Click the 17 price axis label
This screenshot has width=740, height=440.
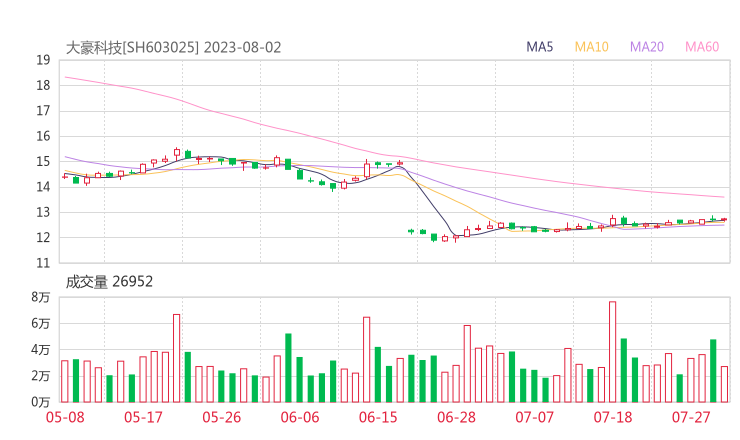point(43,111)
